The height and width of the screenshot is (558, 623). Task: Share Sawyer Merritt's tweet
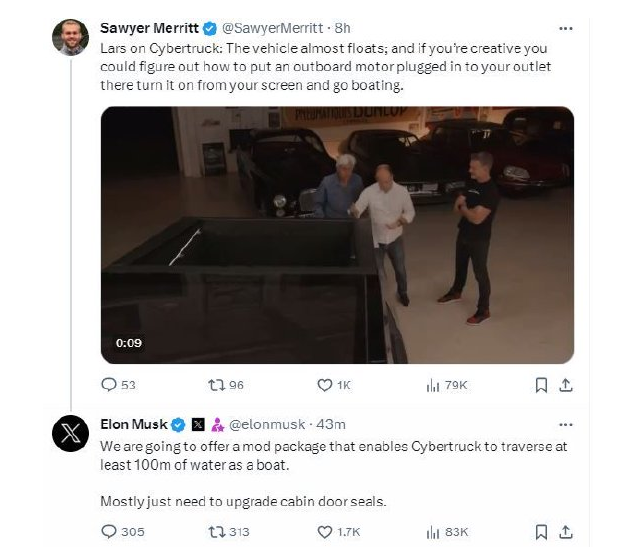566,385
